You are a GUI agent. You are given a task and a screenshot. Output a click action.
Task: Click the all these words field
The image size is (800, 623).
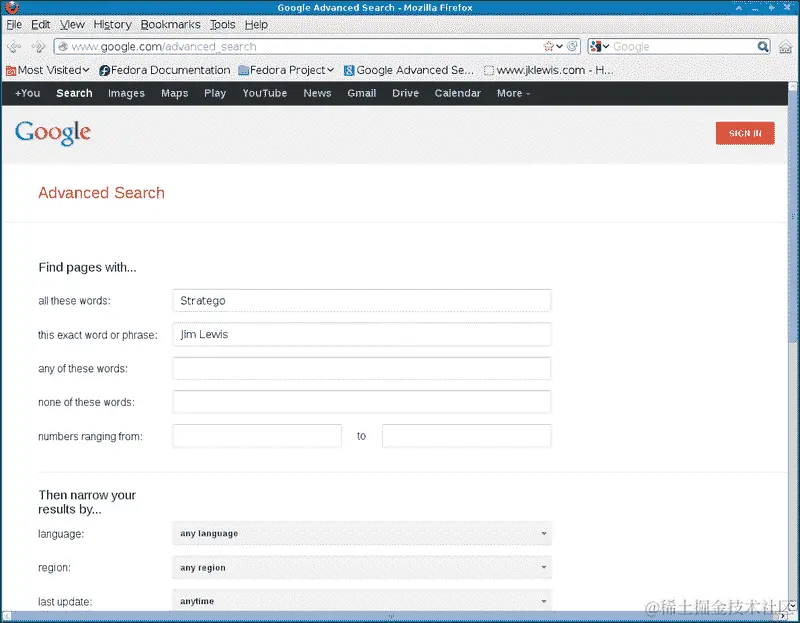tap(362, 301)
